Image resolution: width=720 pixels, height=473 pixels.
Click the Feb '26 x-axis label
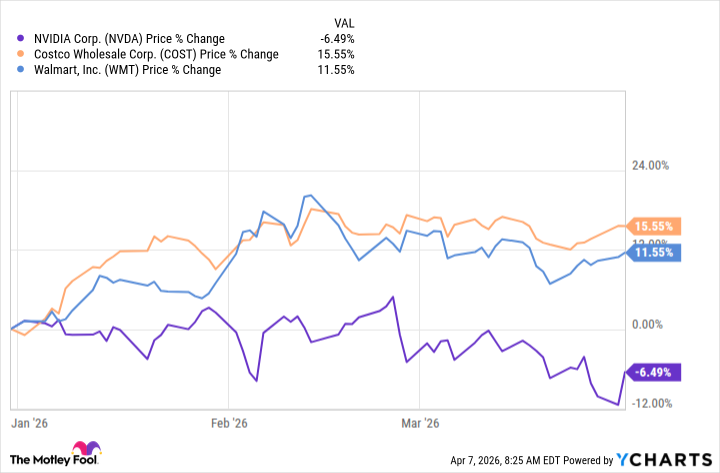(229, 424)
